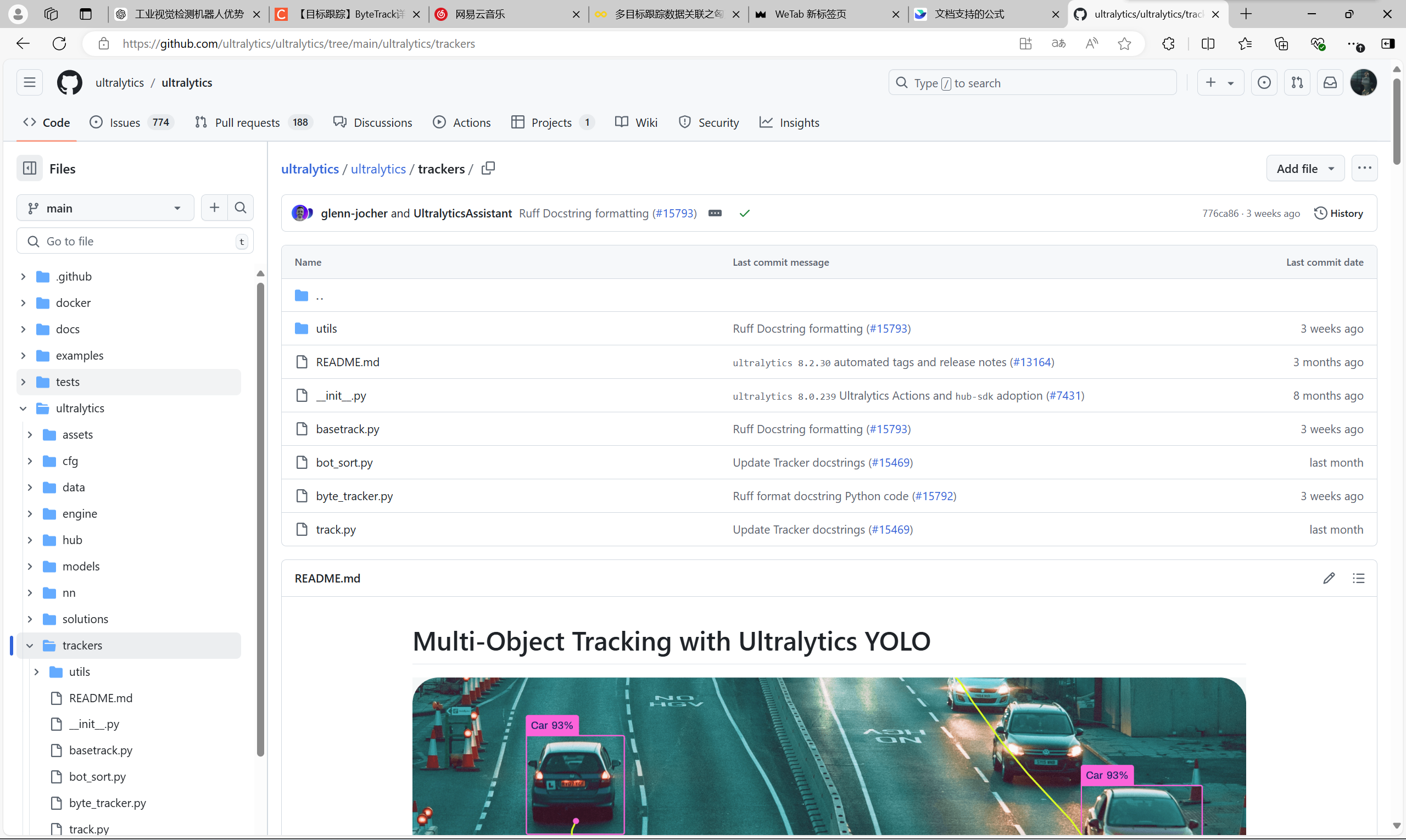Open byte_tracker.py in the file table
The height and width of the screenshot is (840, 1406).
[354, 496]
